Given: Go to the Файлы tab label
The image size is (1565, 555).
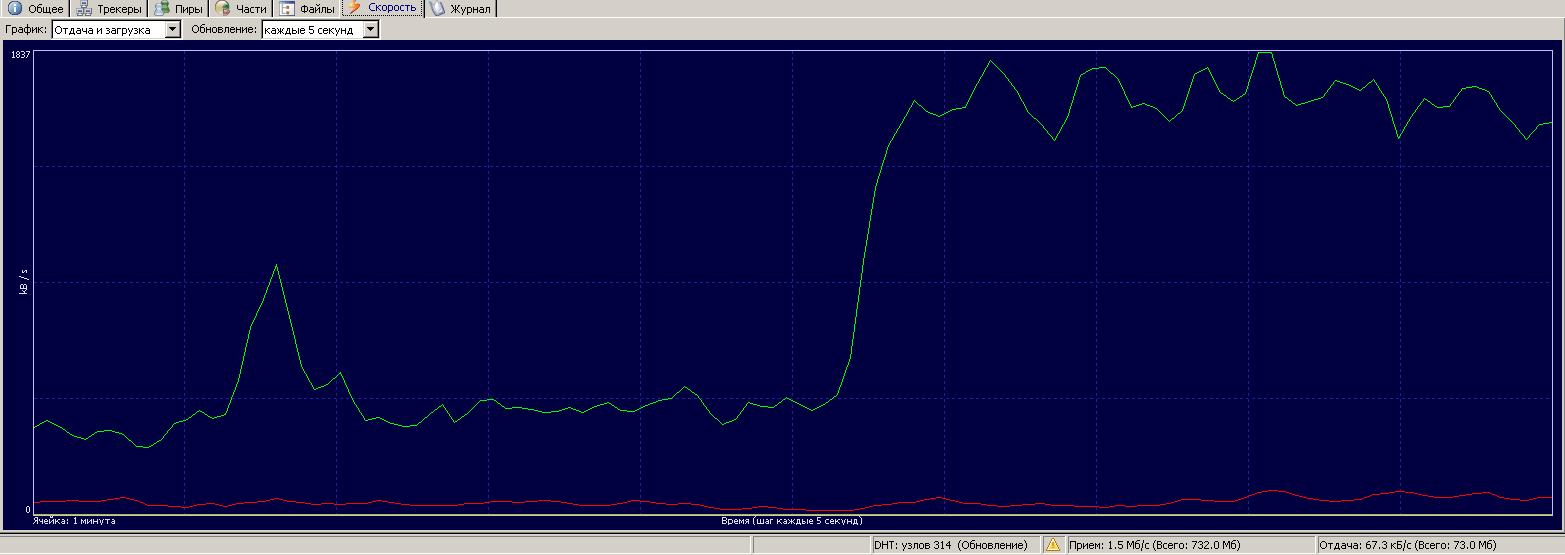Looking at the screenshot, I should (317, 9).
